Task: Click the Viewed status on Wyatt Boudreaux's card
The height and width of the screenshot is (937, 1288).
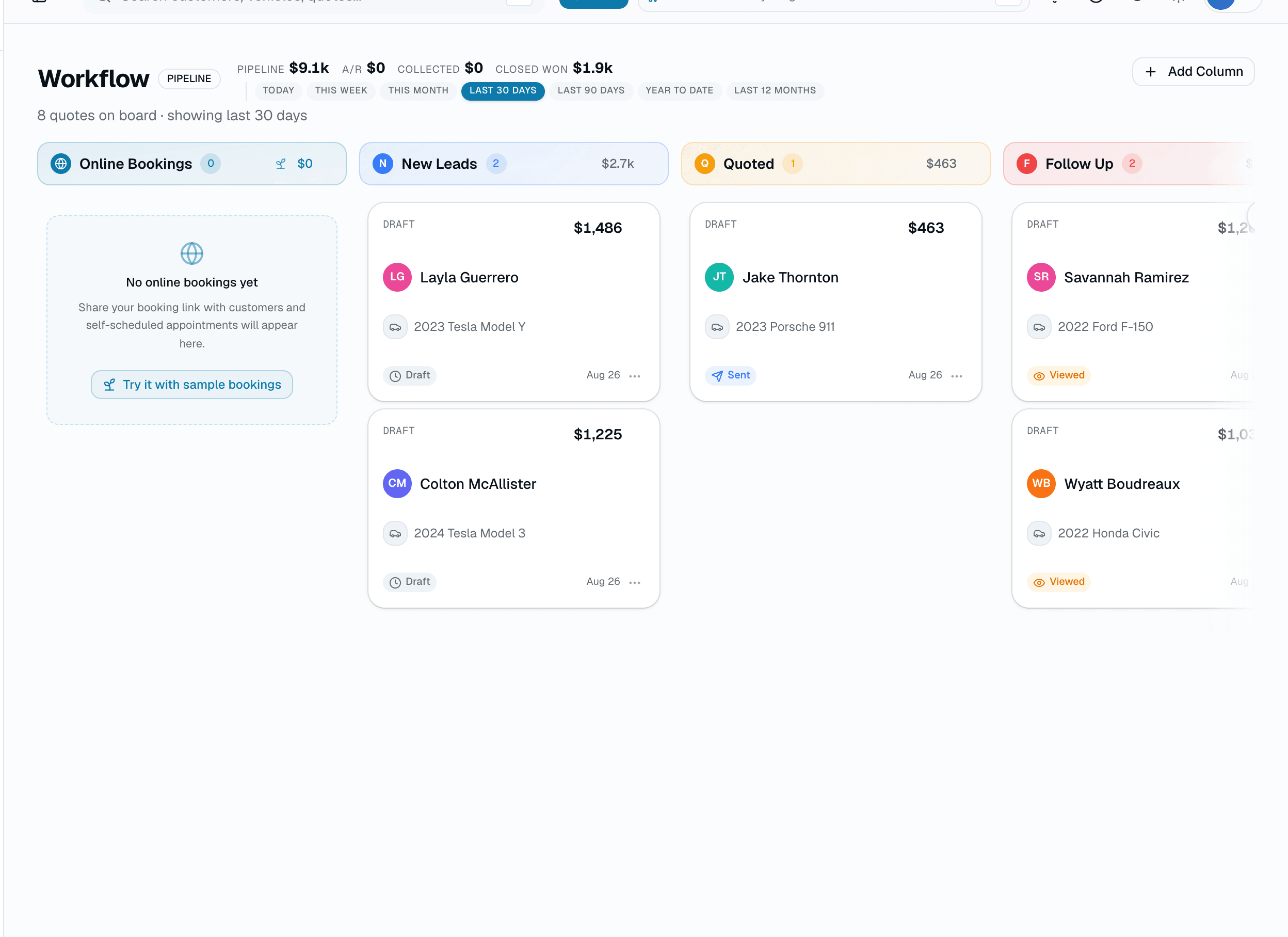Action: coord(1058,581)
